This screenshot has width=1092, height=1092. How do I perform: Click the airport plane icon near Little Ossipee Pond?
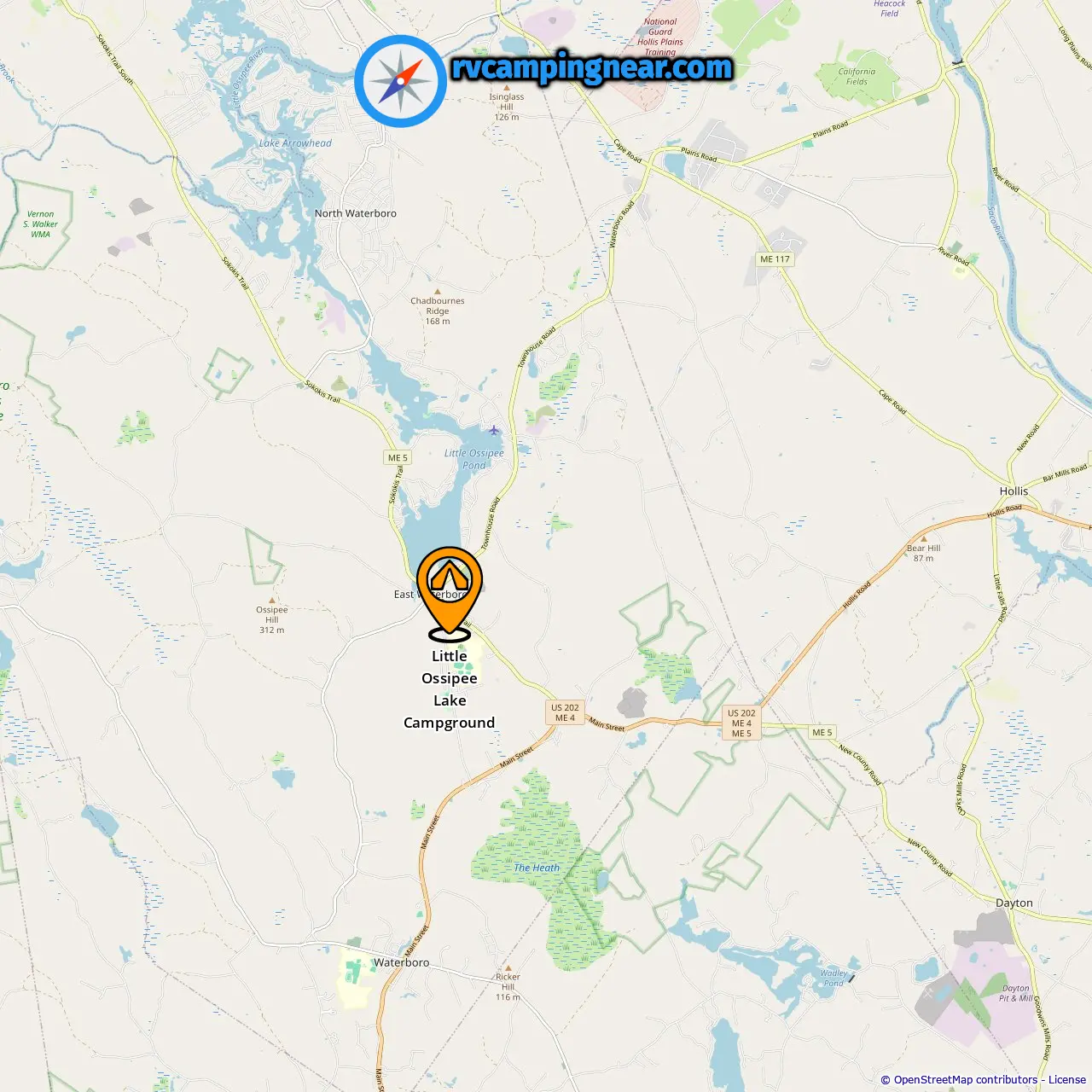point(494,430)
